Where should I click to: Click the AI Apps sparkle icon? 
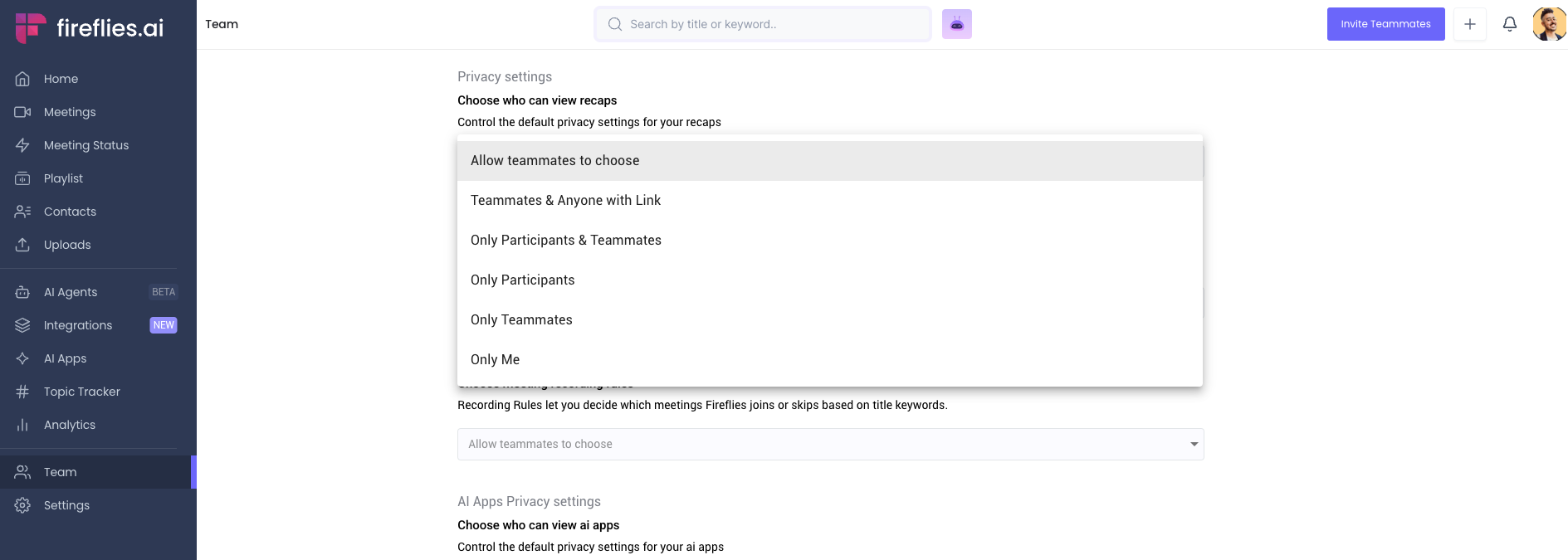22,358
